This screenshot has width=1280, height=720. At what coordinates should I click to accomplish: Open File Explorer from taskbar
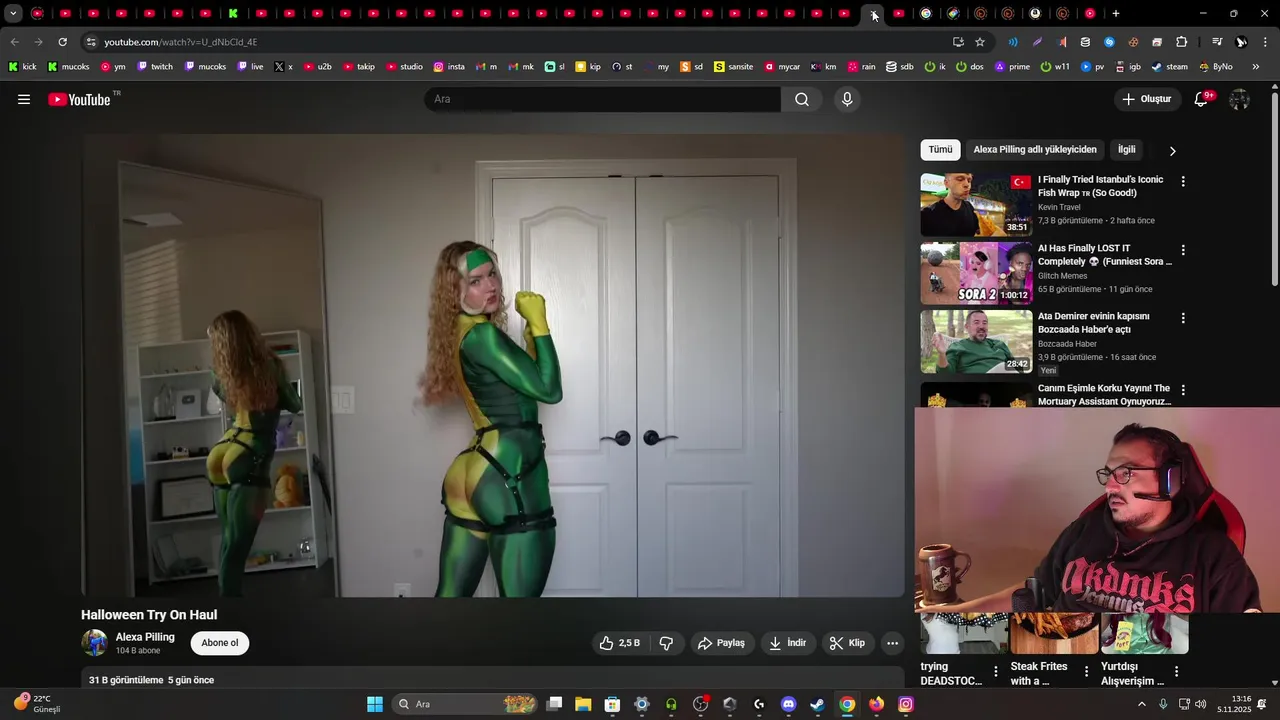583,704
